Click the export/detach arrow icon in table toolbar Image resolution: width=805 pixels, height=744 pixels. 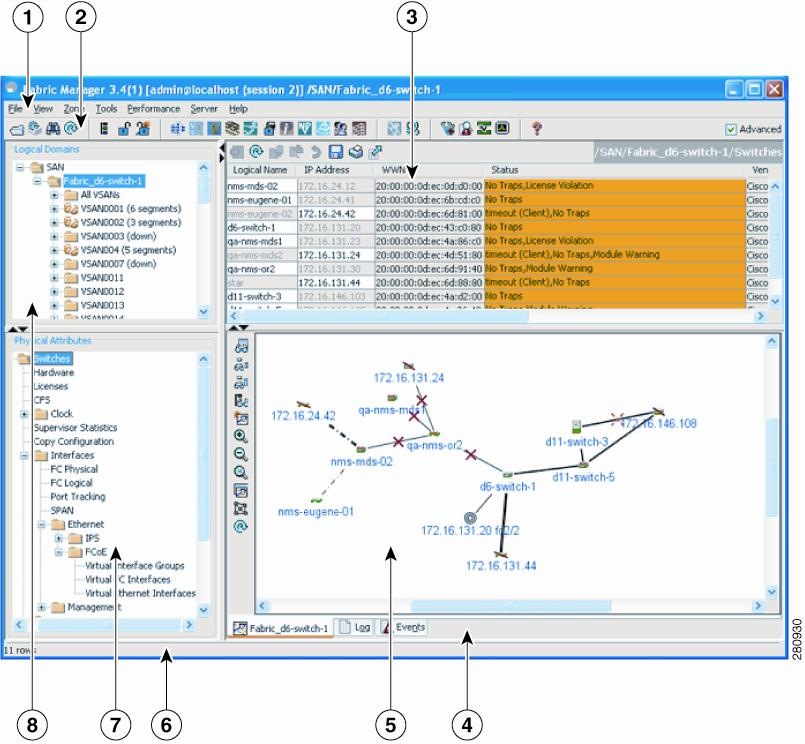click(x=376, y=152)
